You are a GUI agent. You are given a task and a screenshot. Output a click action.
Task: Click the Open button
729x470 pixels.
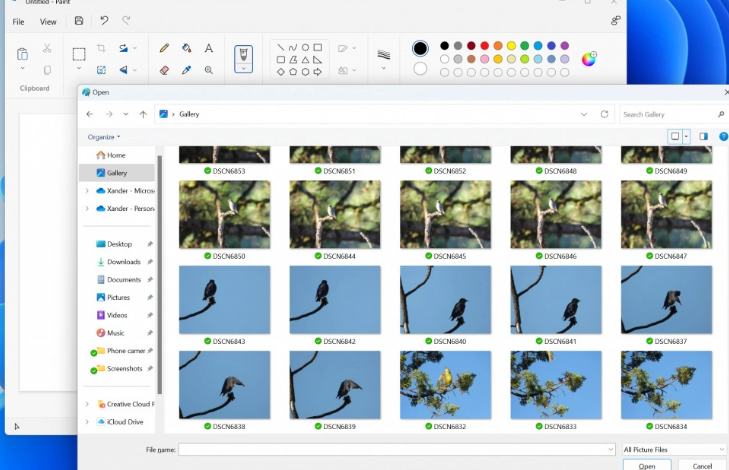[x=647, y=465]
